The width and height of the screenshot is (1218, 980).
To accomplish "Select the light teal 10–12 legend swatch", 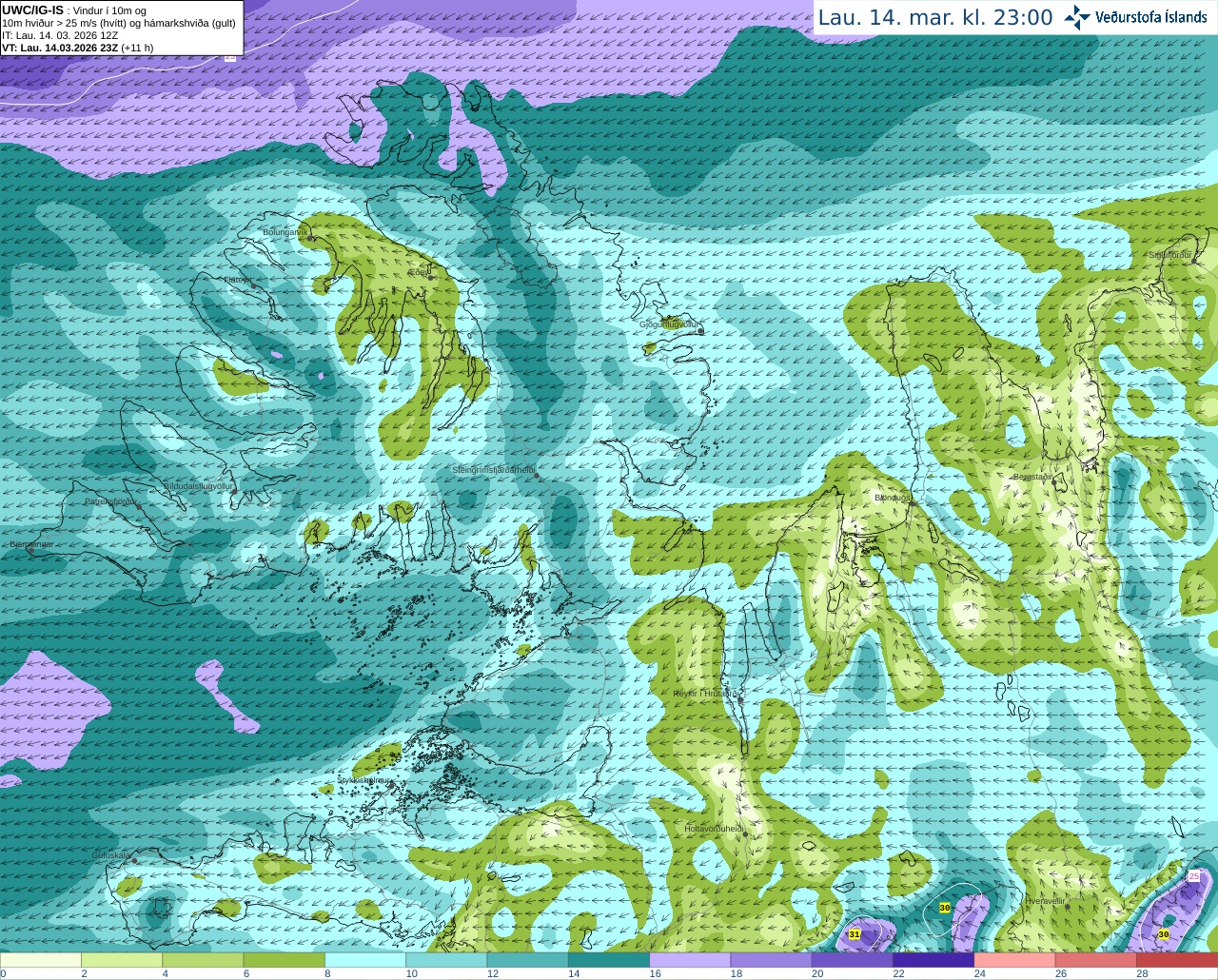I will click(446, 960).
